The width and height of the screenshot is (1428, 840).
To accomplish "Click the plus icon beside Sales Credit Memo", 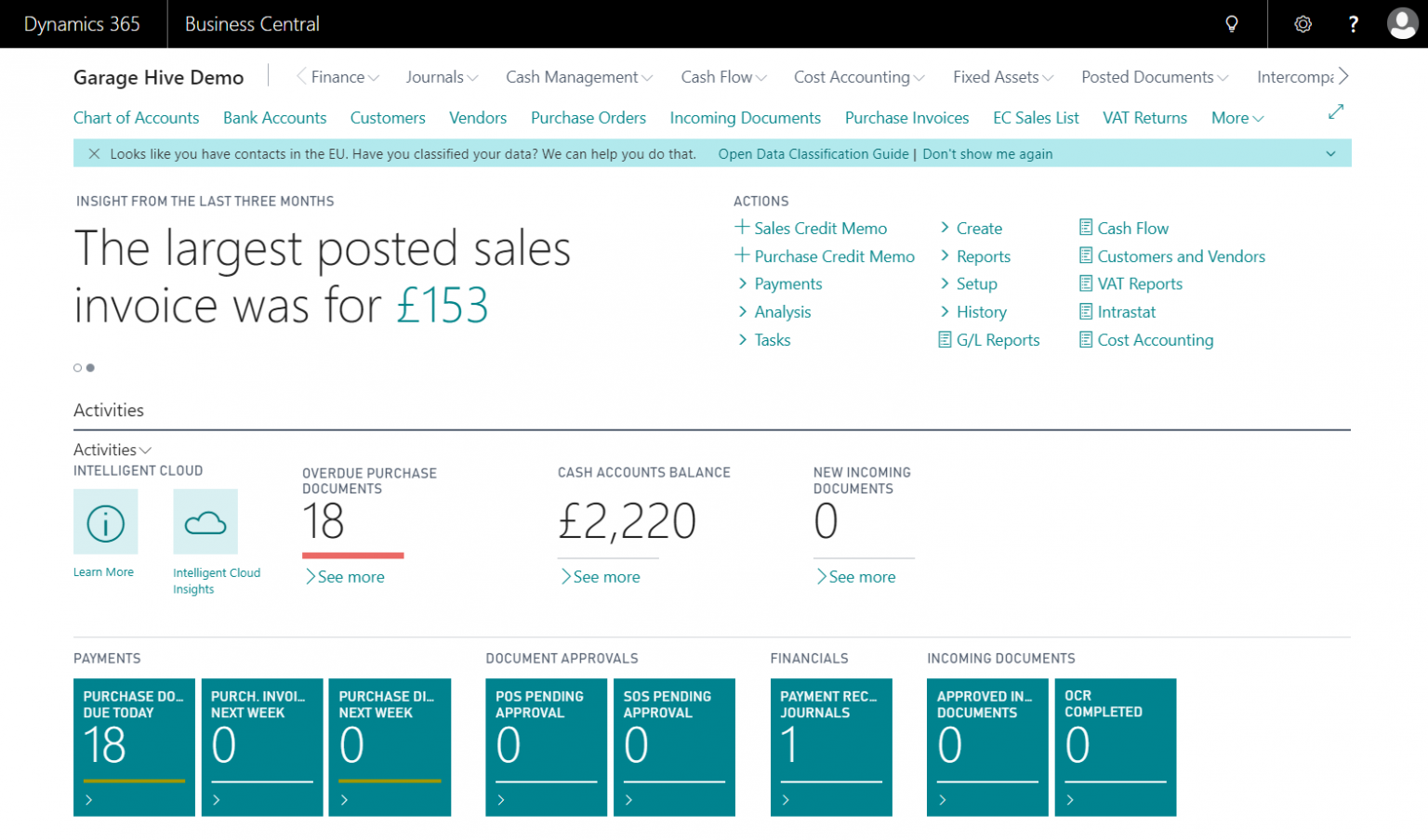I will 742,227.
